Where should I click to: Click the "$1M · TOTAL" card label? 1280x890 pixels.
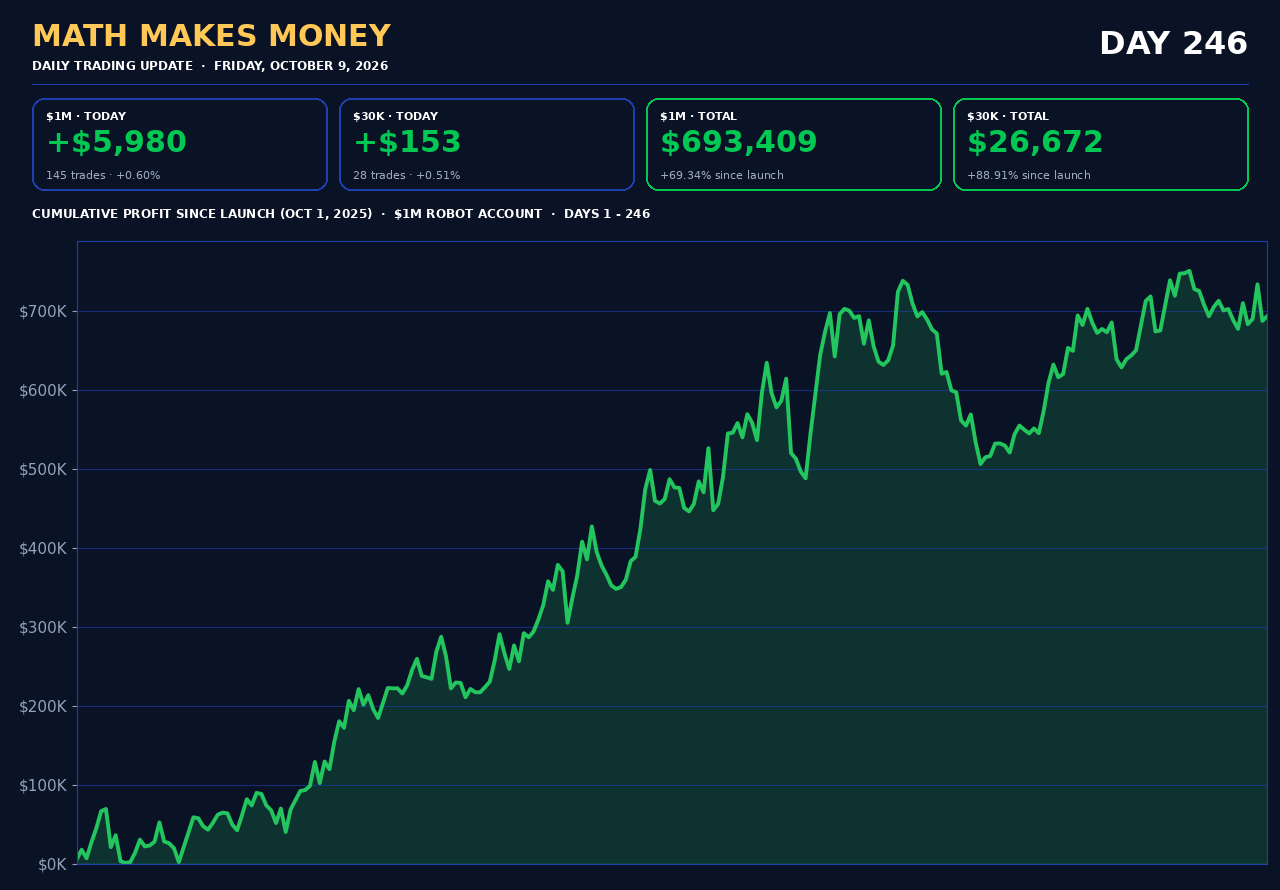pyautogui.click(x=698, y=117)
